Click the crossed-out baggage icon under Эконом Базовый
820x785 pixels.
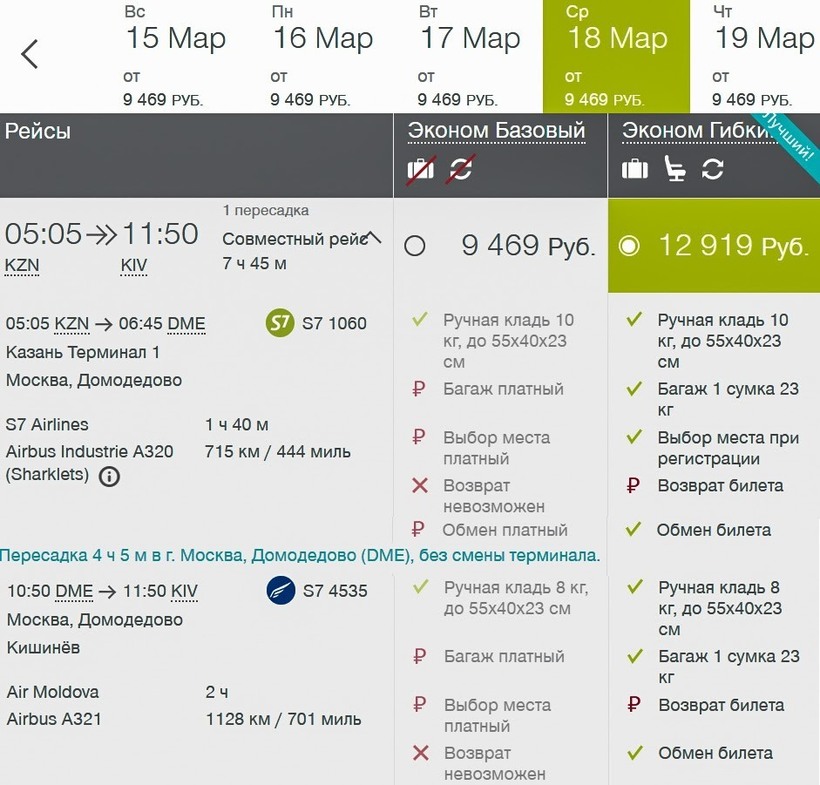coord(421,169)
